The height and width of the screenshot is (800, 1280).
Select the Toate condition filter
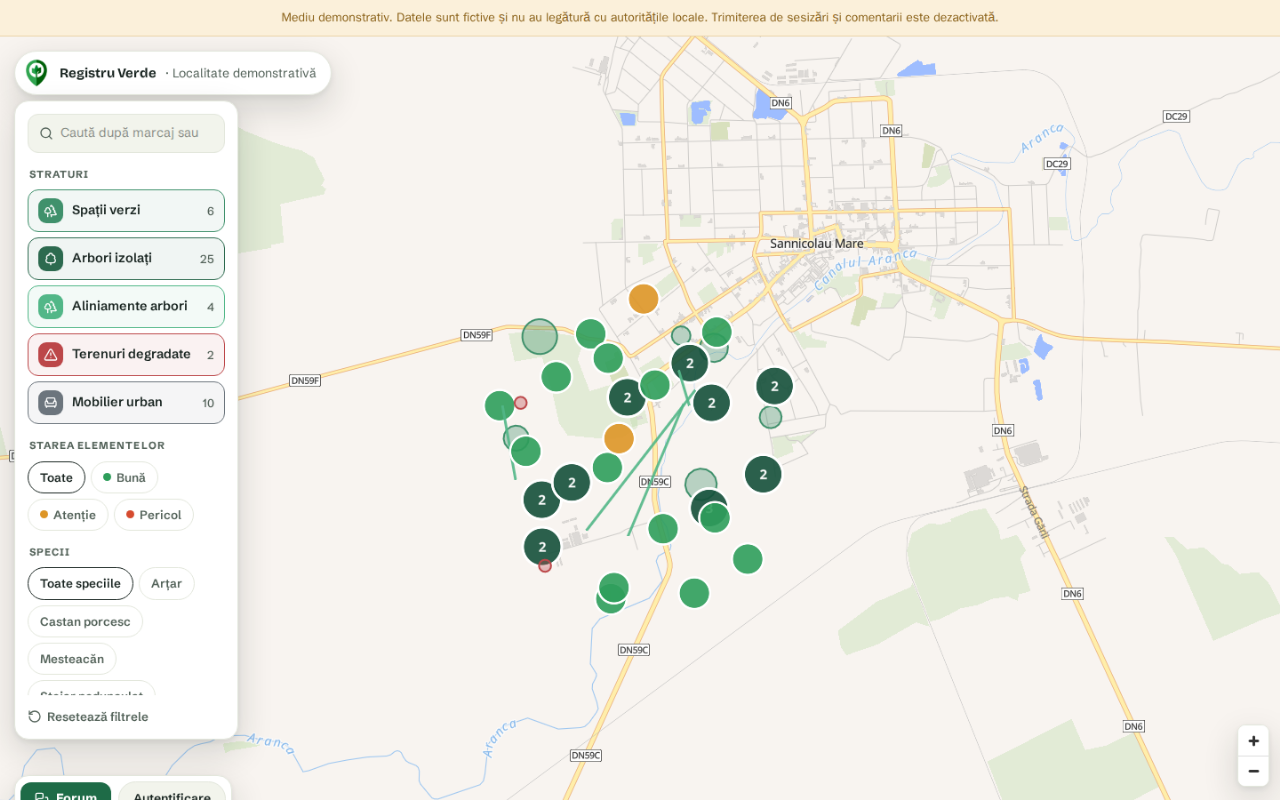click(56, 478)
